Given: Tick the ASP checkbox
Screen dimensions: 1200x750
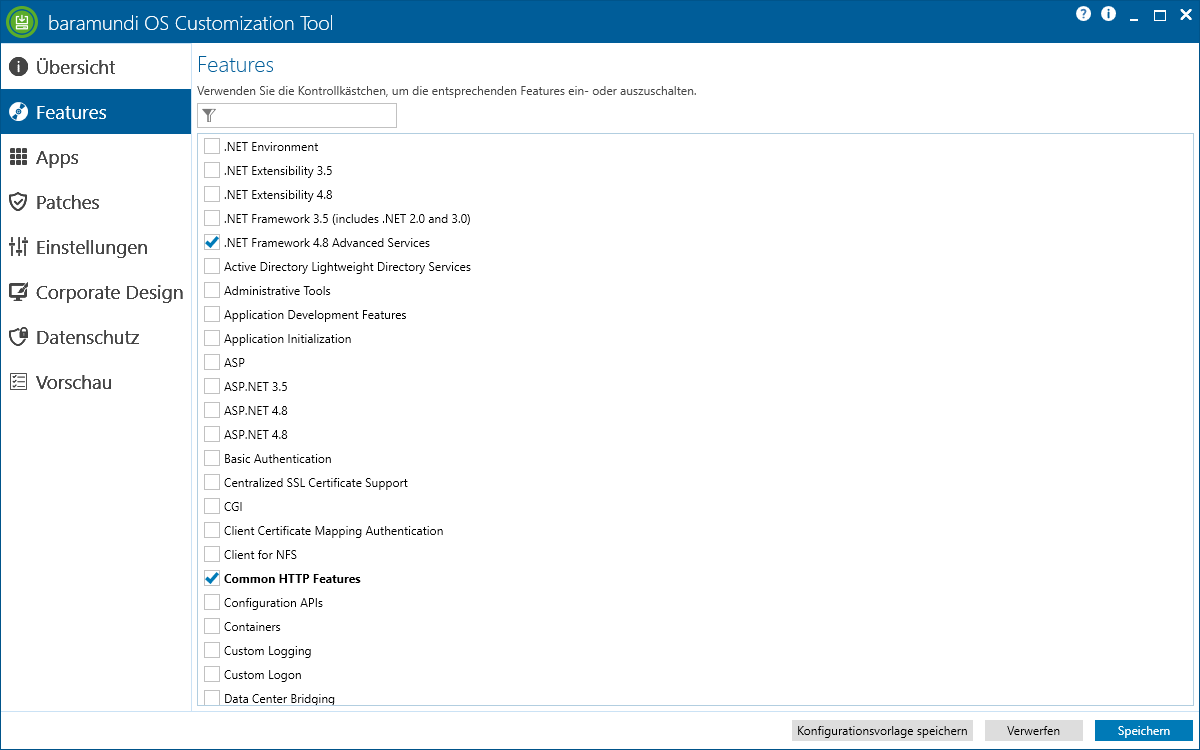Looking at the screenshot, I should [212, 362].
